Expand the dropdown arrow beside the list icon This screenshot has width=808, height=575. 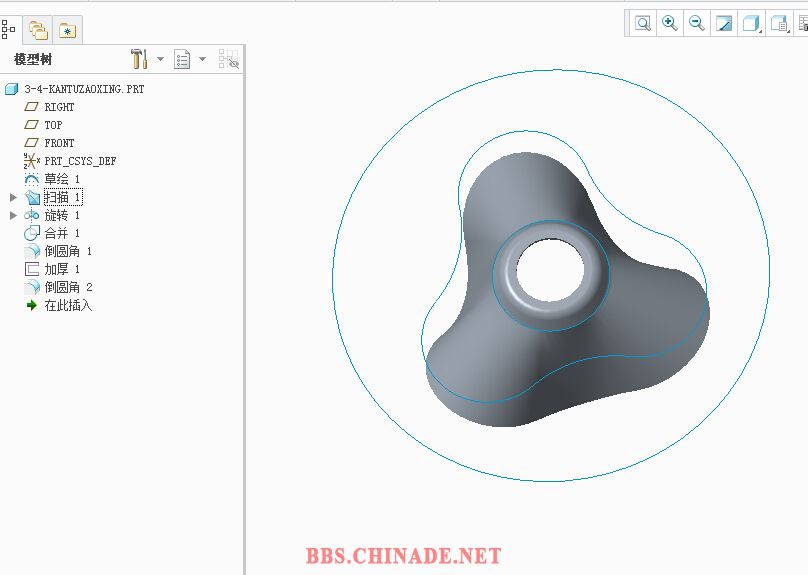click(203, 59)
